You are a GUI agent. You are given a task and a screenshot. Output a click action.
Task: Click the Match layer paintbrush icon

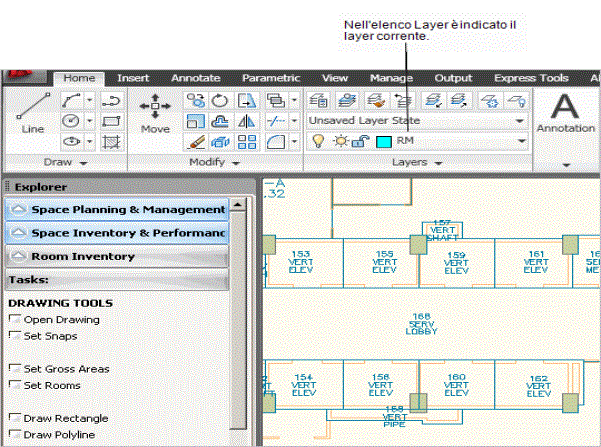[x=376, y=100]
